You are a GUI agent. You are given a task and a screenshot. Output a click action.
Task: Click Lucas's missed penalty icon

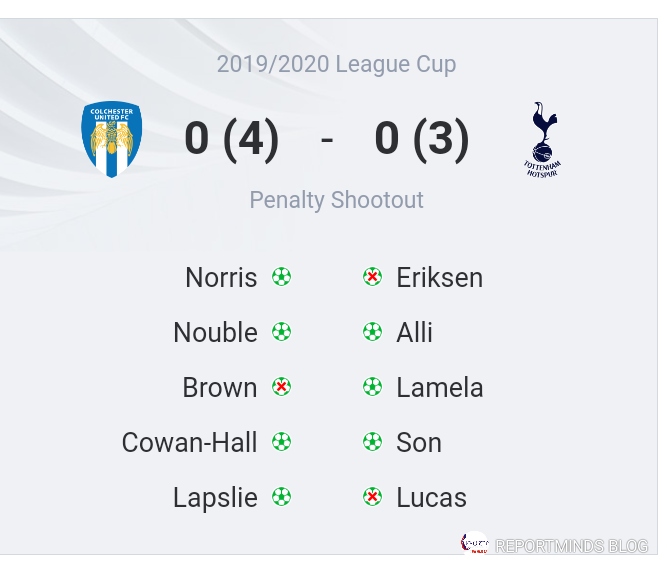tap(372, 497)
